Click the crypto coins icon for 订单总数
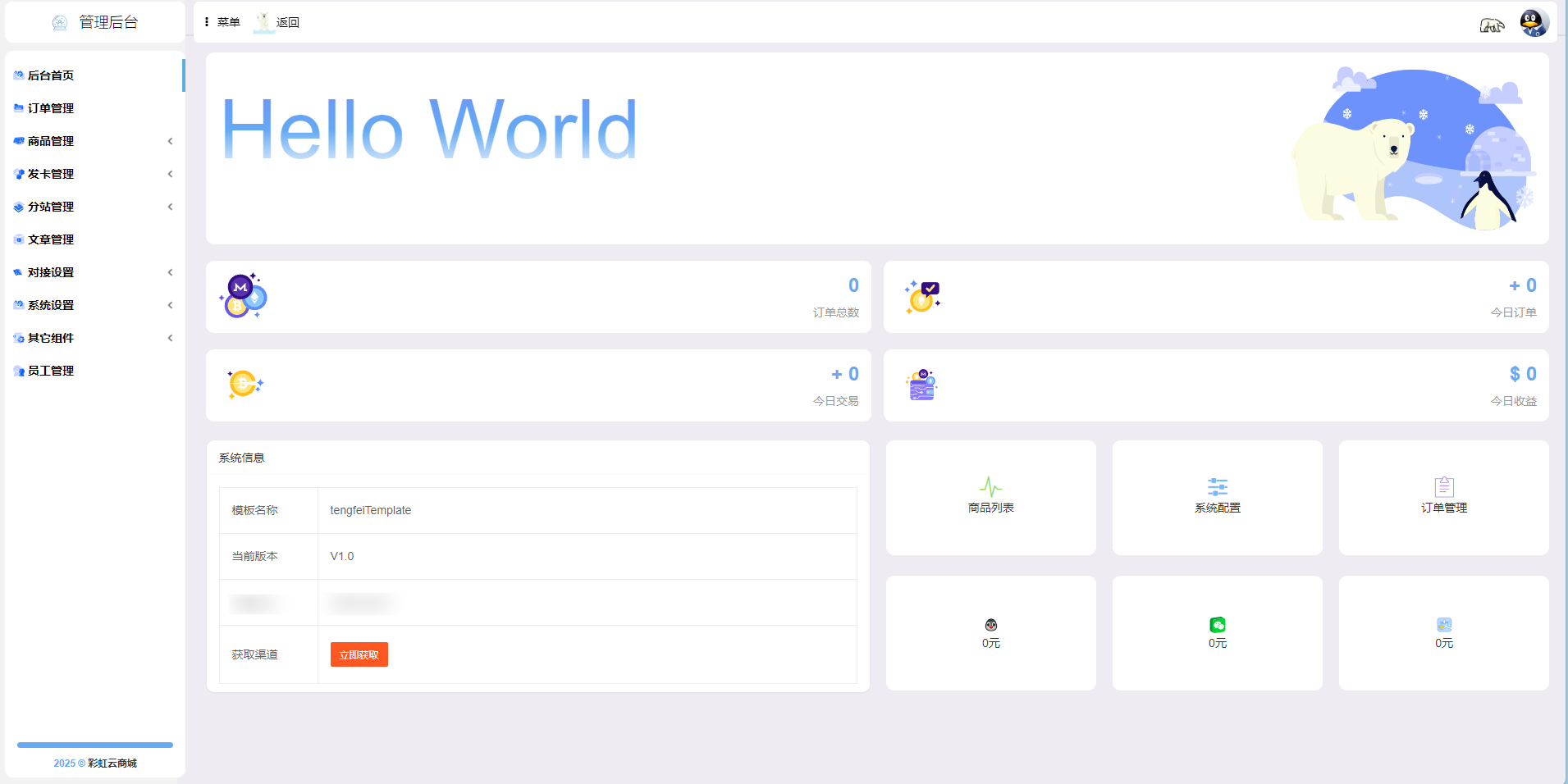The height and width of the screenshot is (784, 1568). (x=243, y=296)
